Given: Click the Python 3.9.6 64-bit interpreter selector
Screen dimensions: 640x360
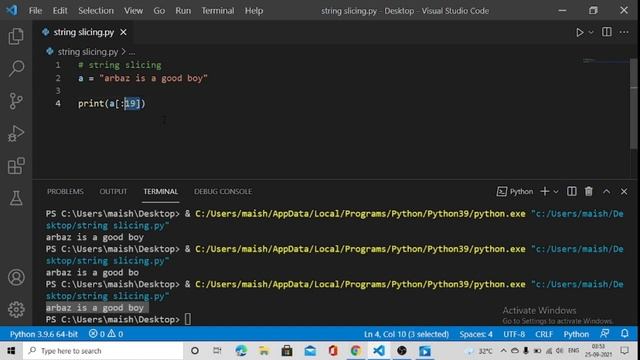Looking at the screenshot, I should tap(44, 334).
